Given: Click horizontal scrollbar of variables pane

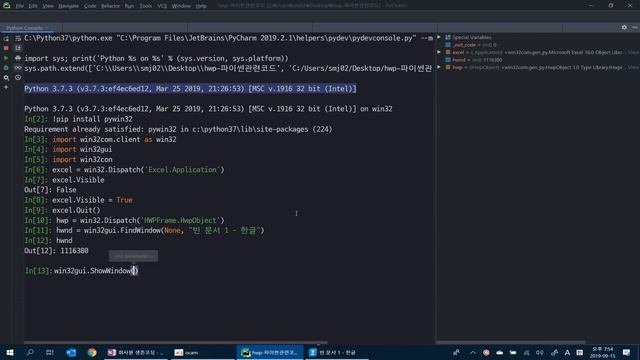Looking at the screenshot, I should pyautogui.click(x=510, y=342).
